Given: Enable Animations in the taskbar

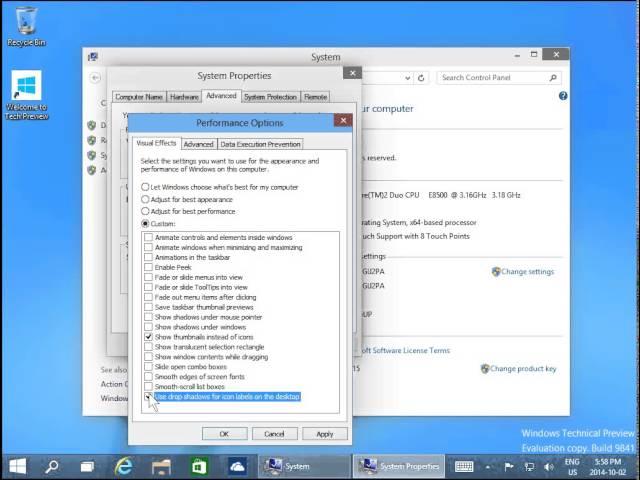Looking at the screenshot, I should [149, 257].
